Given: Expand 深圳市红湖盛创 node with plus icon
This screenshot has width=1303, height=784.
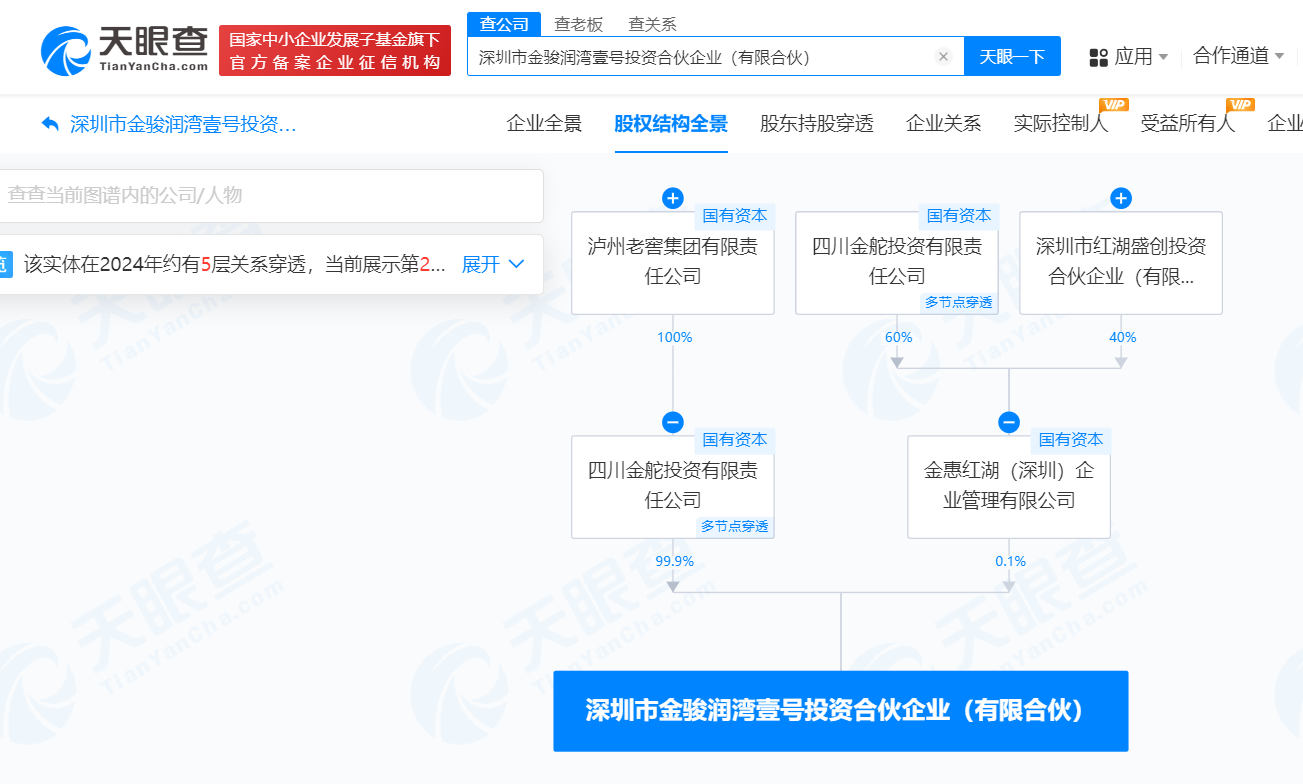Looking at the screenshot, I should coord(1121,198).
